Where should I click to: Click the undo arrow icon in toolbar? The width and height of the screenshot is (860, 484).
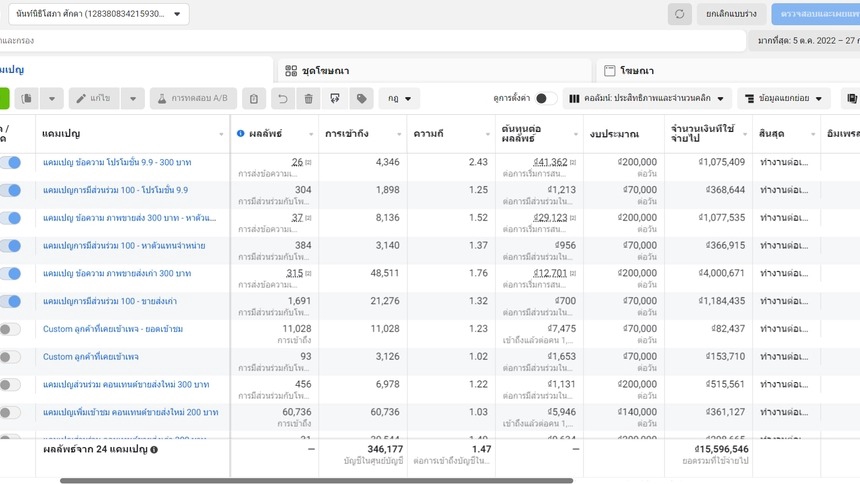coord(282,98)
